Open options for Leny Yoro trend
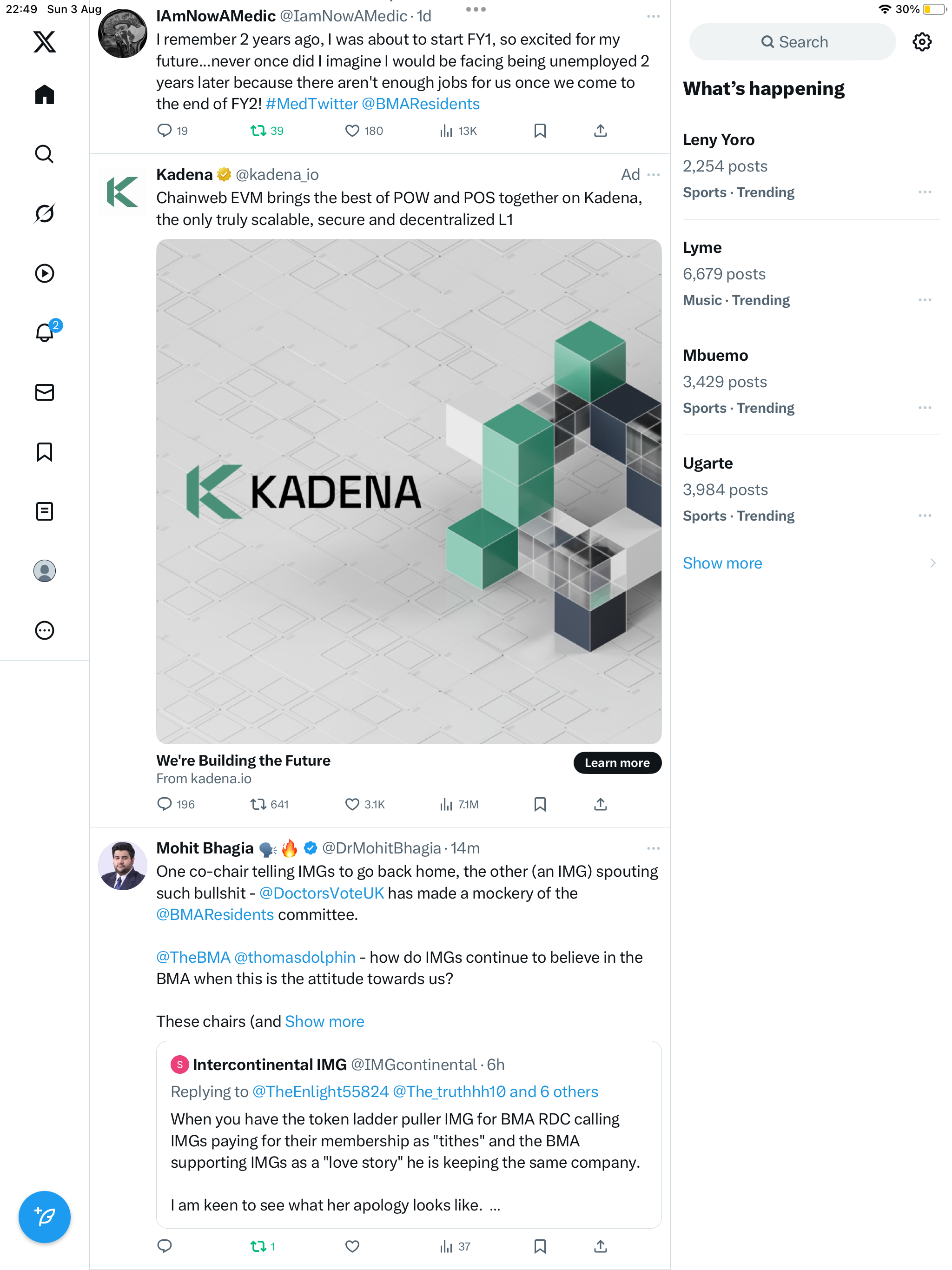Image resolution: width=952 pixels, height=1270 pixels. point(925,192)
